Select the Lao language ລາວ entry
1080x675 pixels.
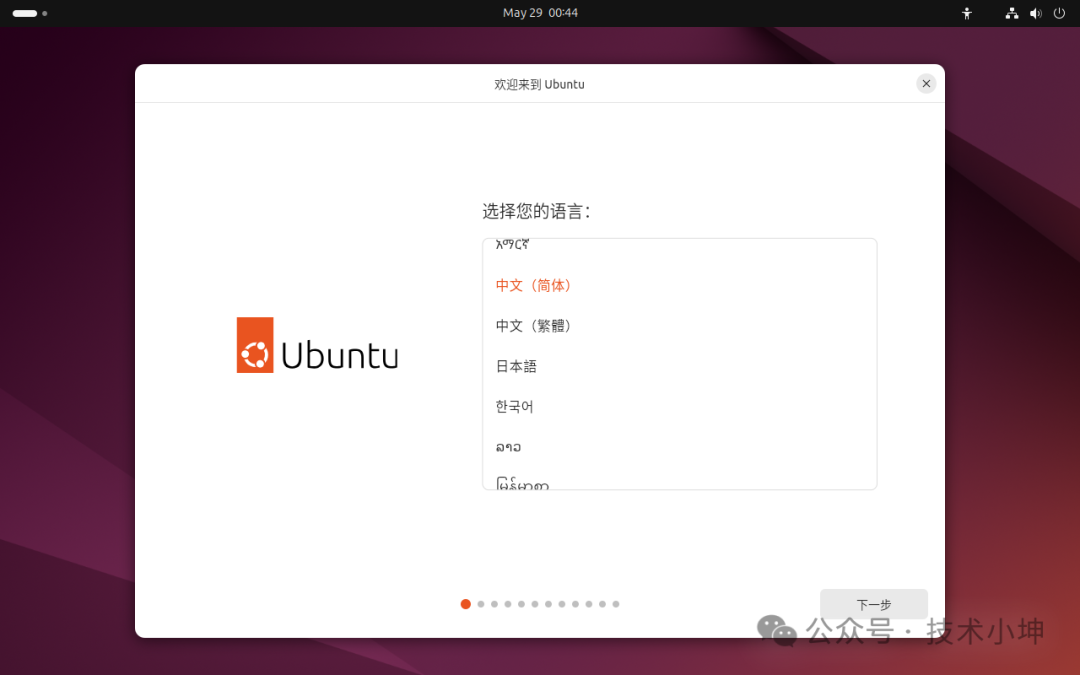point(508,447)
